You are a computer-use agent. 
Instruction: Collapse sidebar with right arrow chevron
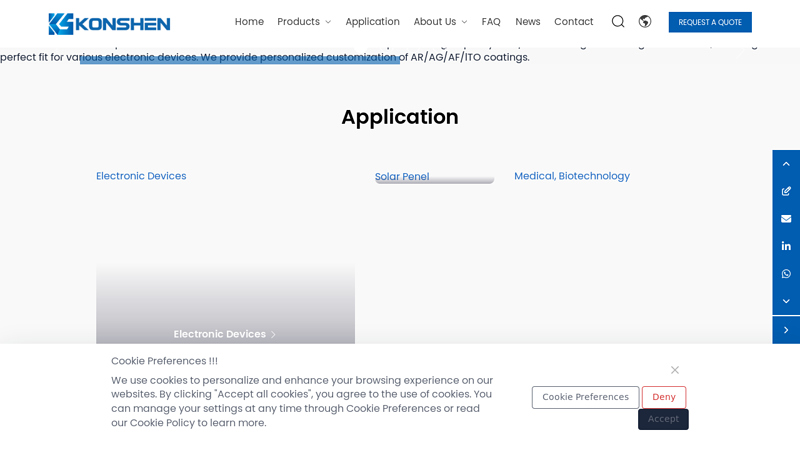click(x=786, y=330)
